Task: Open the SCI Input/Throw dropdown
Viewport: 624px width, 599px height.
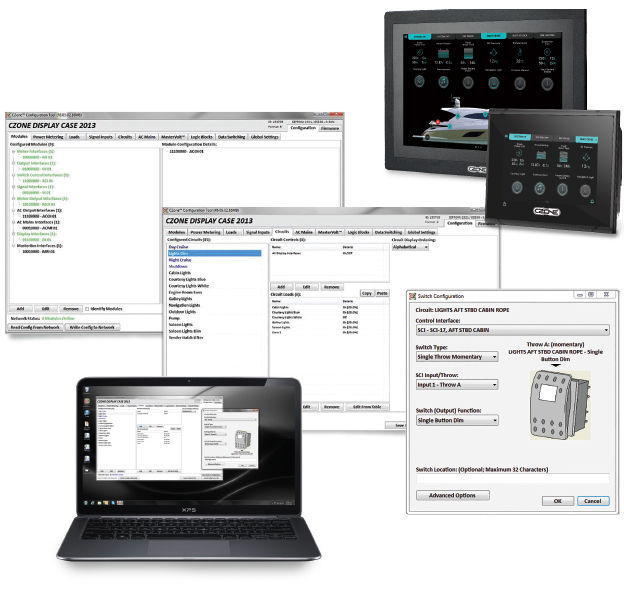Action: [x=457, y=385]
